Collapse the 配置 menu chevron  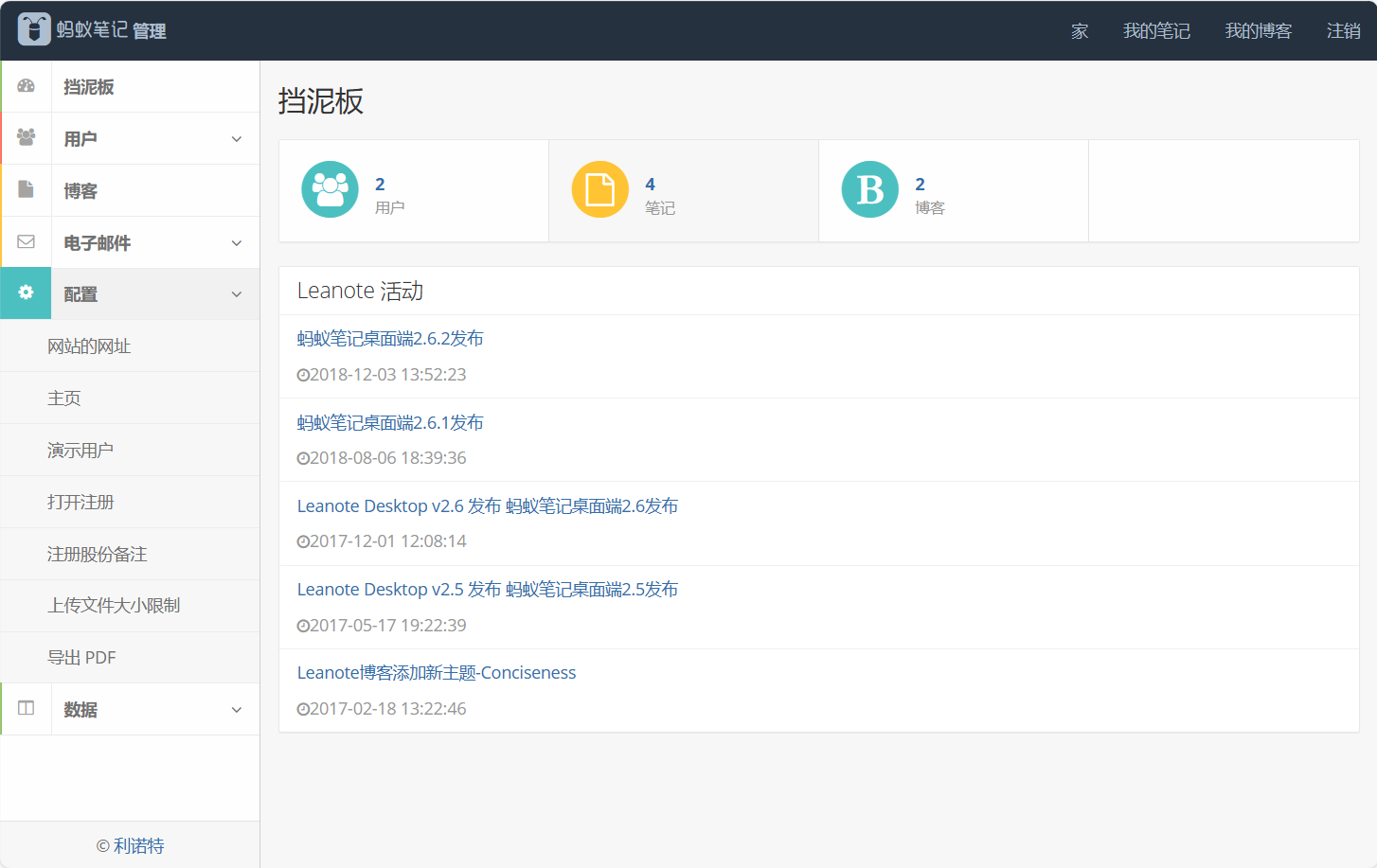[237, 294]
